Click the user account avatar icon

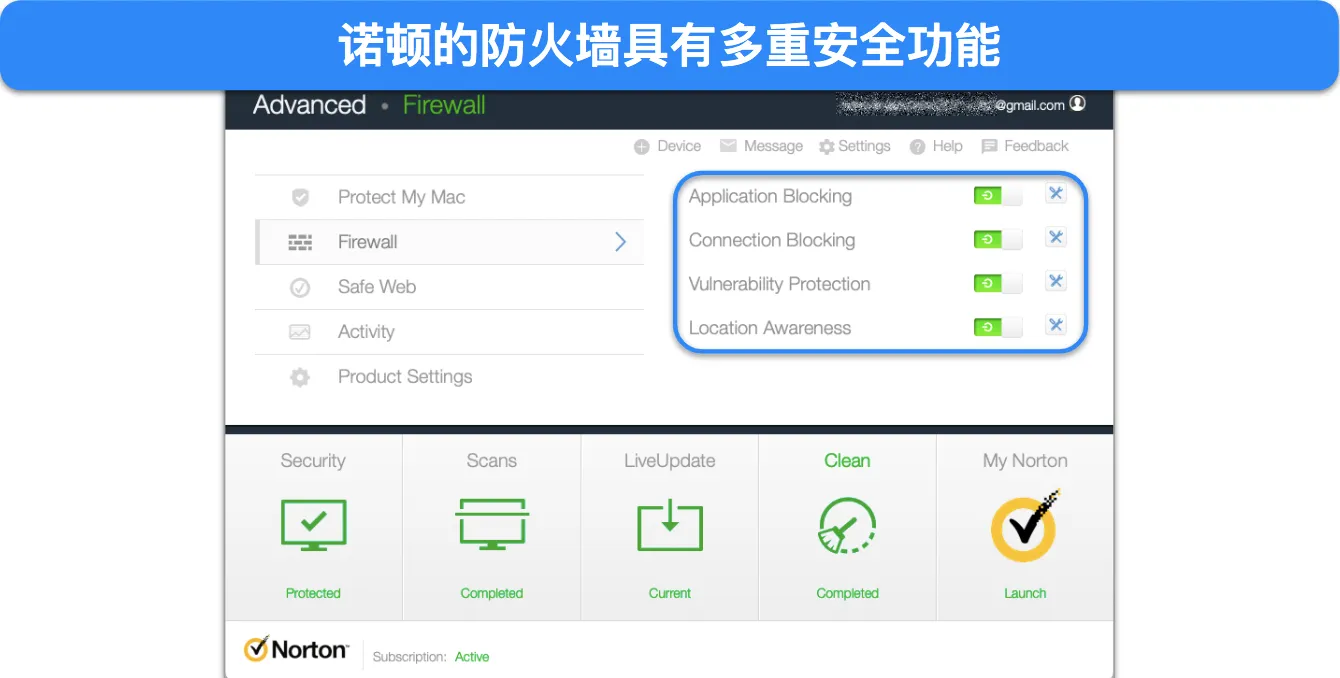coord(1077,103)
